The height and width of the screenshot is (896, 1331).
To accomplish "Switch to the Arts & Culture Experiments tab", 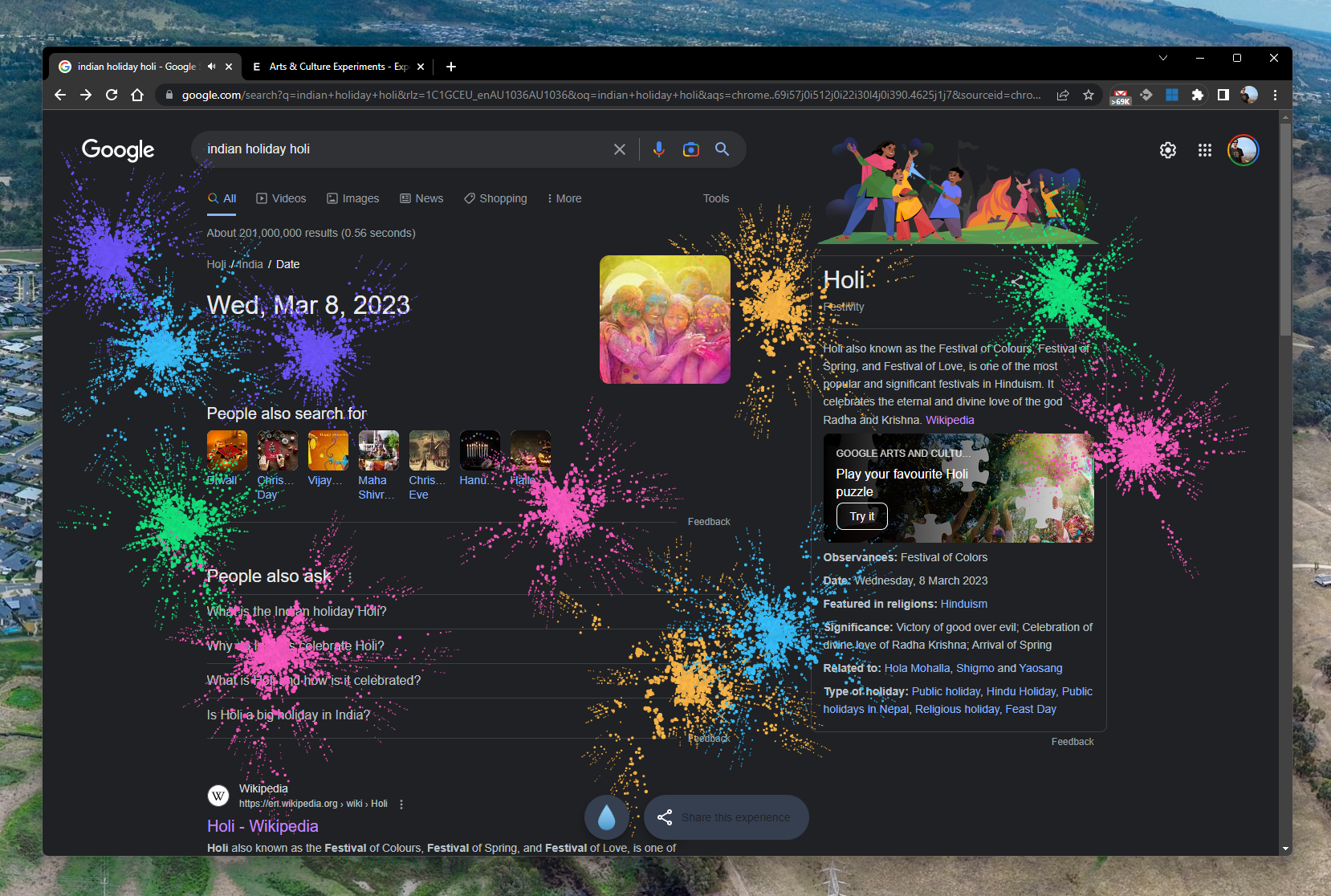I will 337,67.
